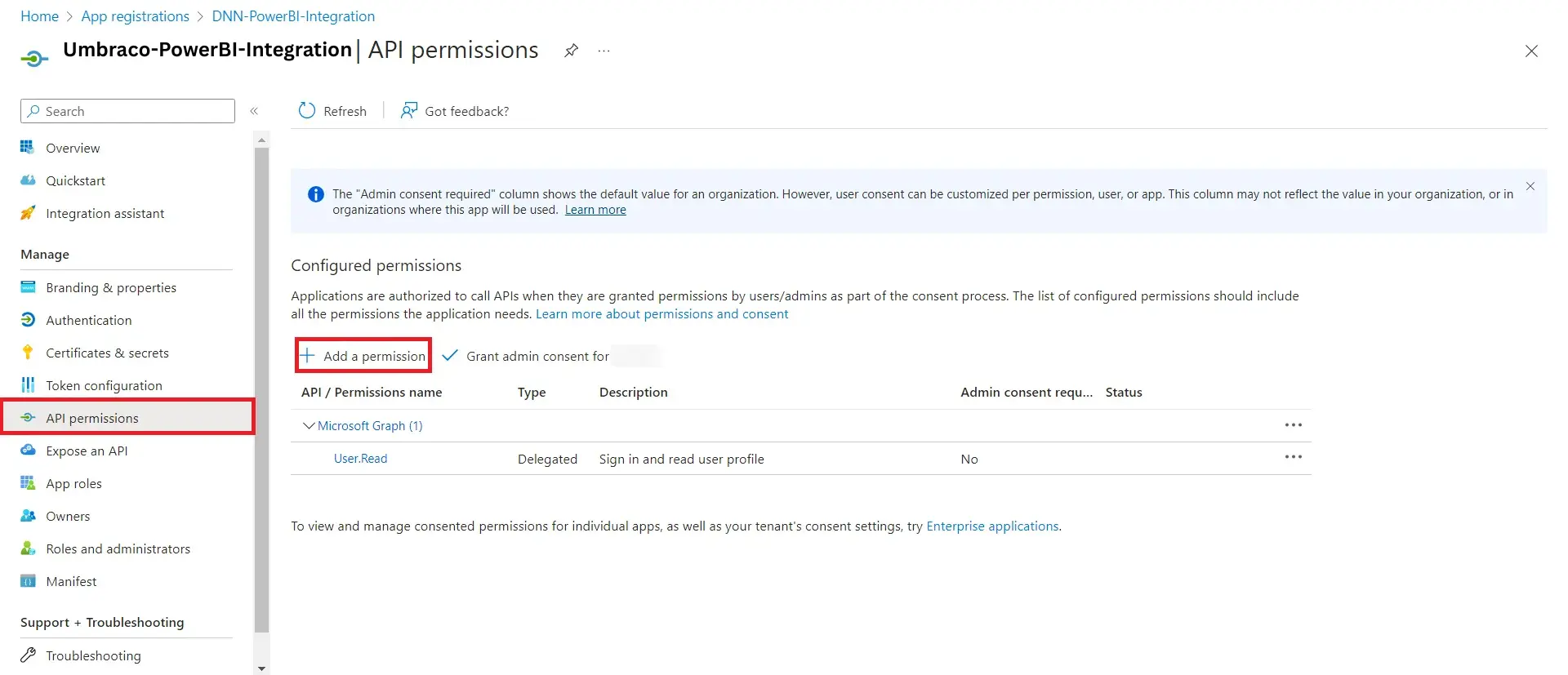Click the Got feedback person icon
The image size is (1568, 675).
click(409, 111)
